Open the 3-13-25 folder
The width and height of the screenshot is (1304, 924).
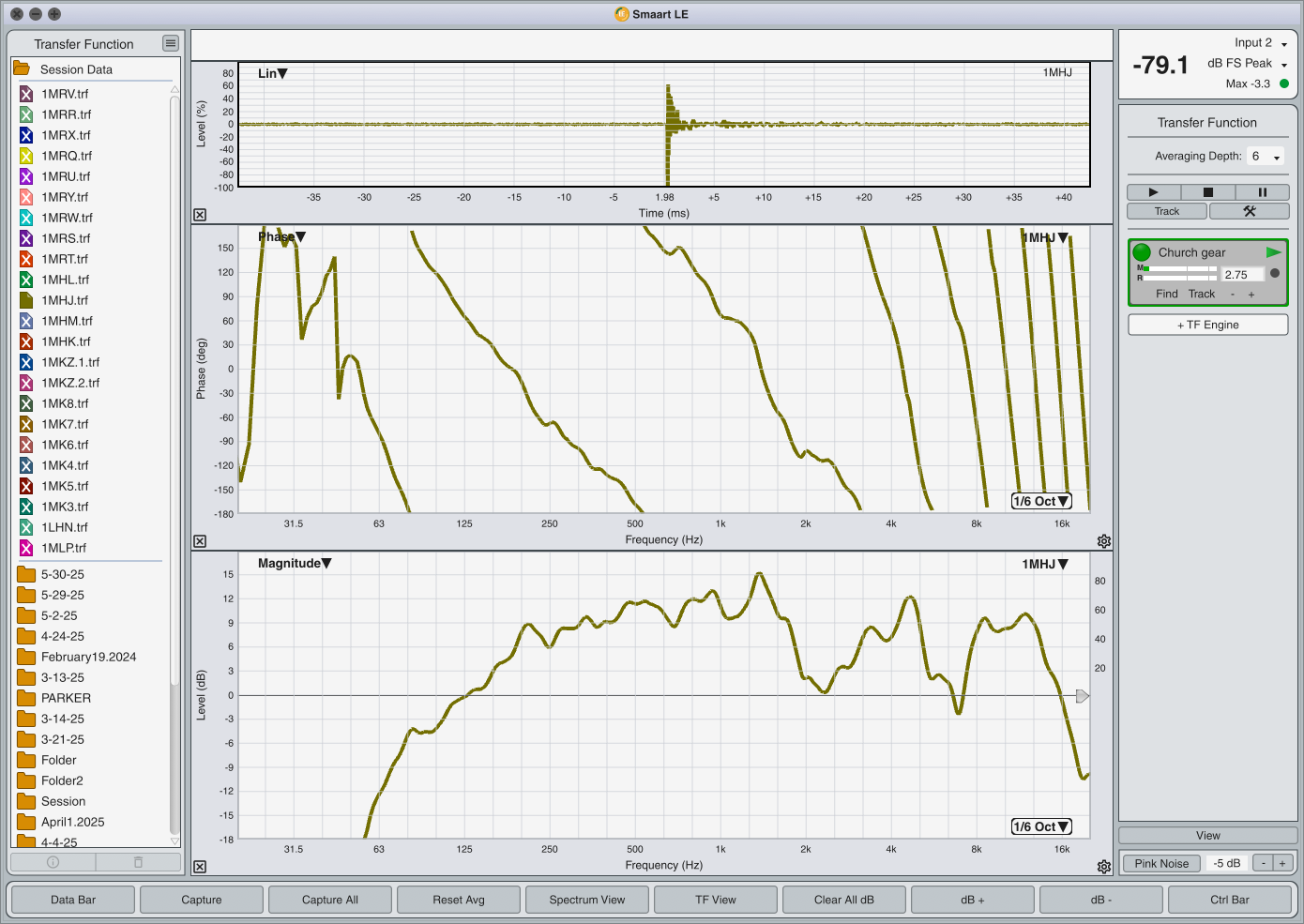click(26, 677)
